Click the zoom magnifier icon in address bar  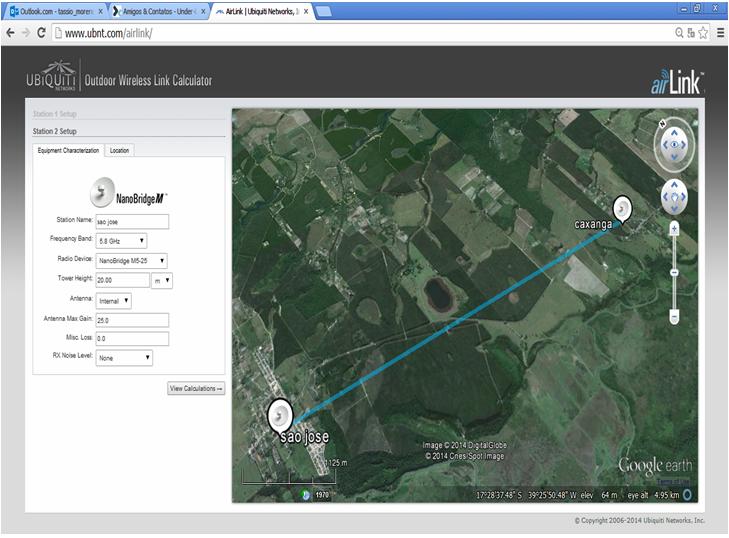[679, 33]
